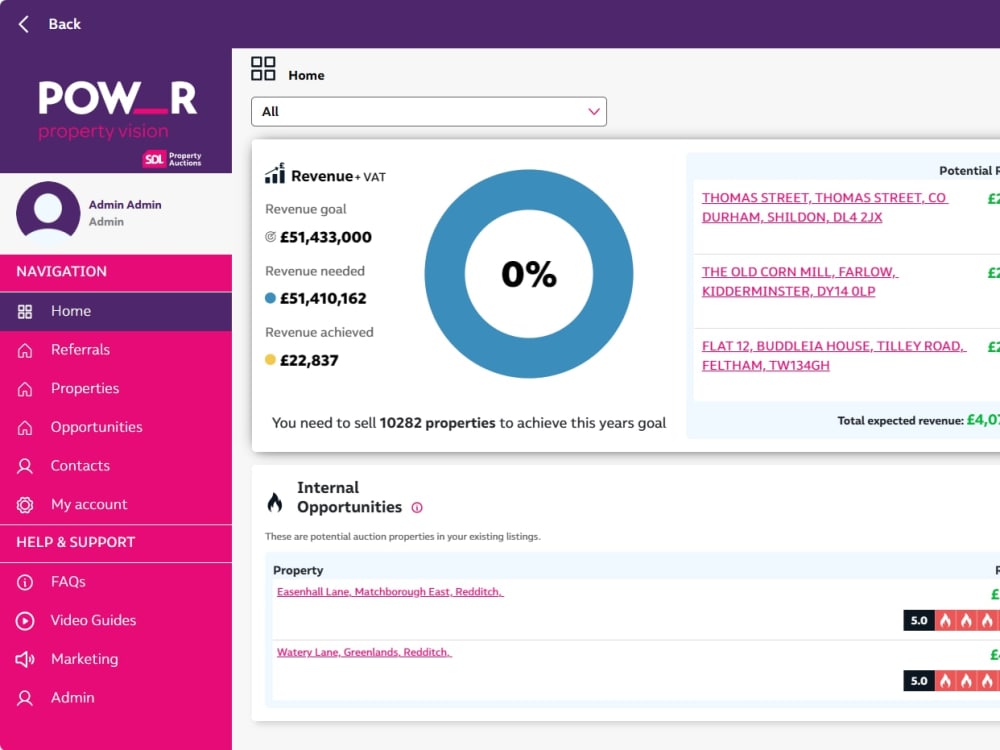1000x750 pixels.
Task: Click the Potential column heading
Action: pyautogui.click(x=969, y=171)
